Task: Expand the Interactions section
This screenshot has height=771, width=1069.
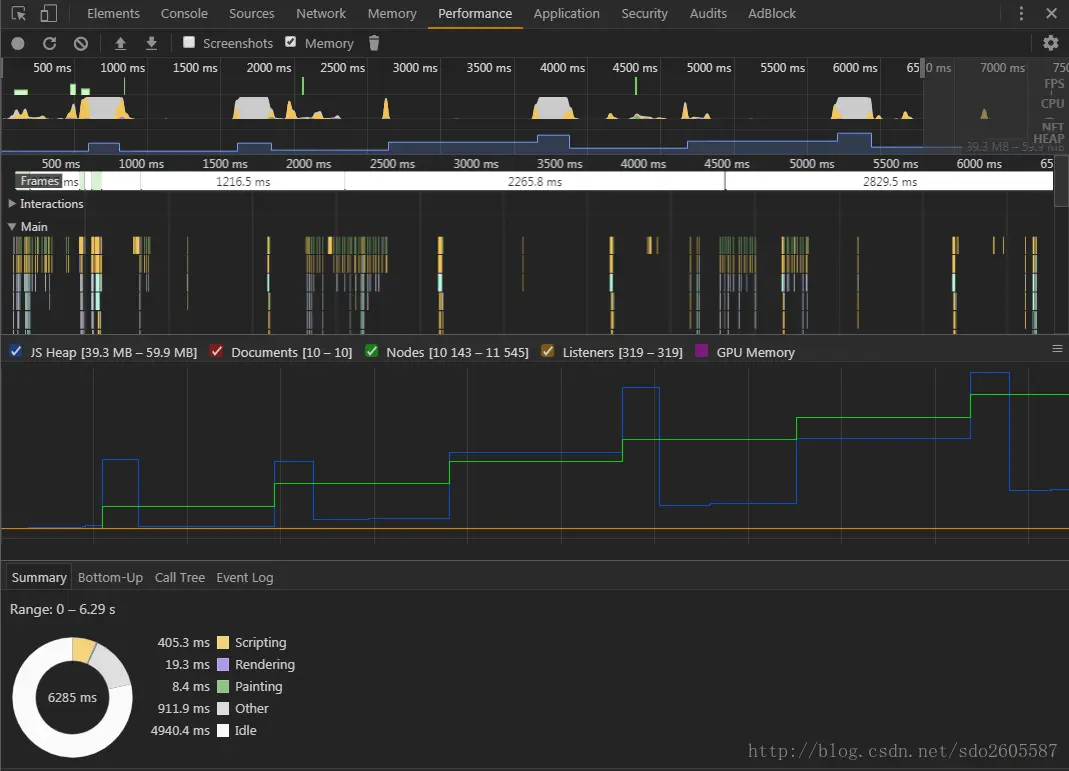Action: click(x=12, y=204)
